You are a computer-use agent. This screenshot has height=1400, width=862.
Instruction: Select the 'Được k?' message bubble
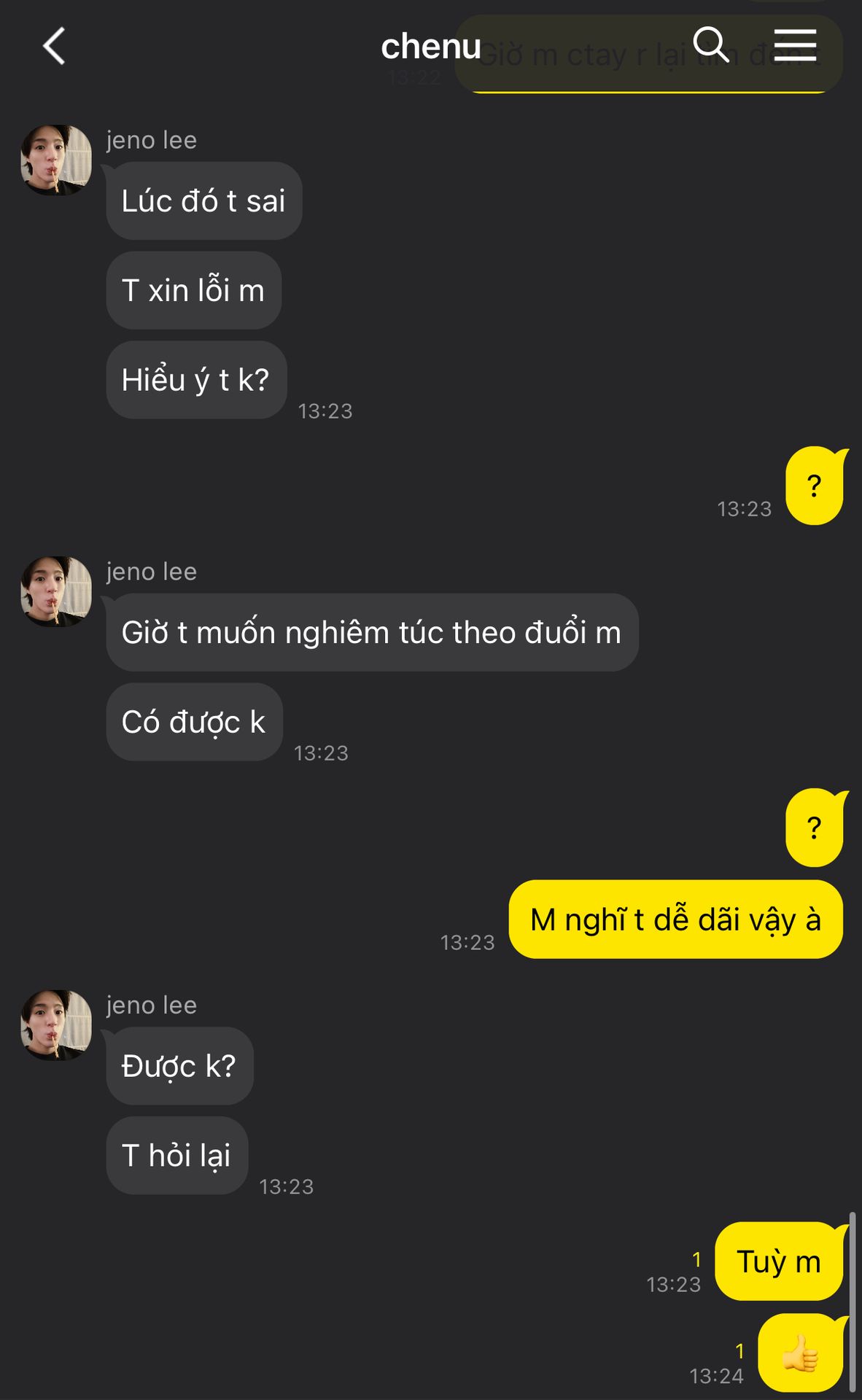tap(179, 1066)
